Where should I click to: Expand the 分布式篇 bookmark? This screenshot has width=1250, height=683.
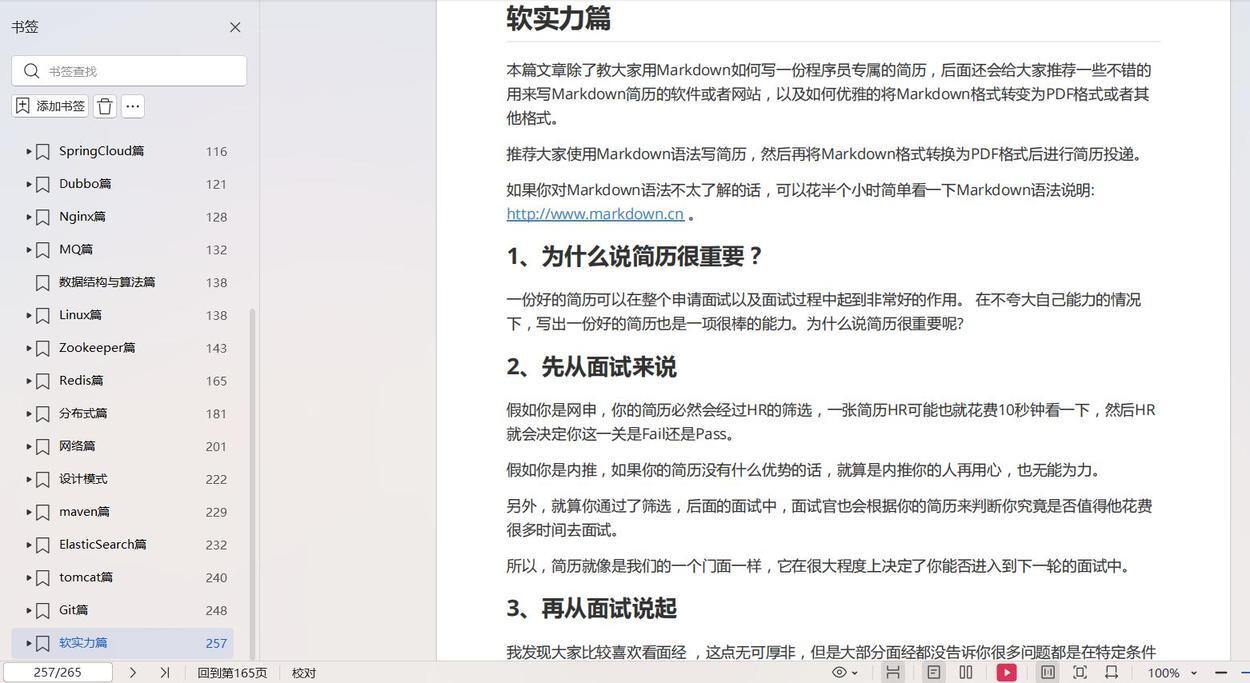28,414
